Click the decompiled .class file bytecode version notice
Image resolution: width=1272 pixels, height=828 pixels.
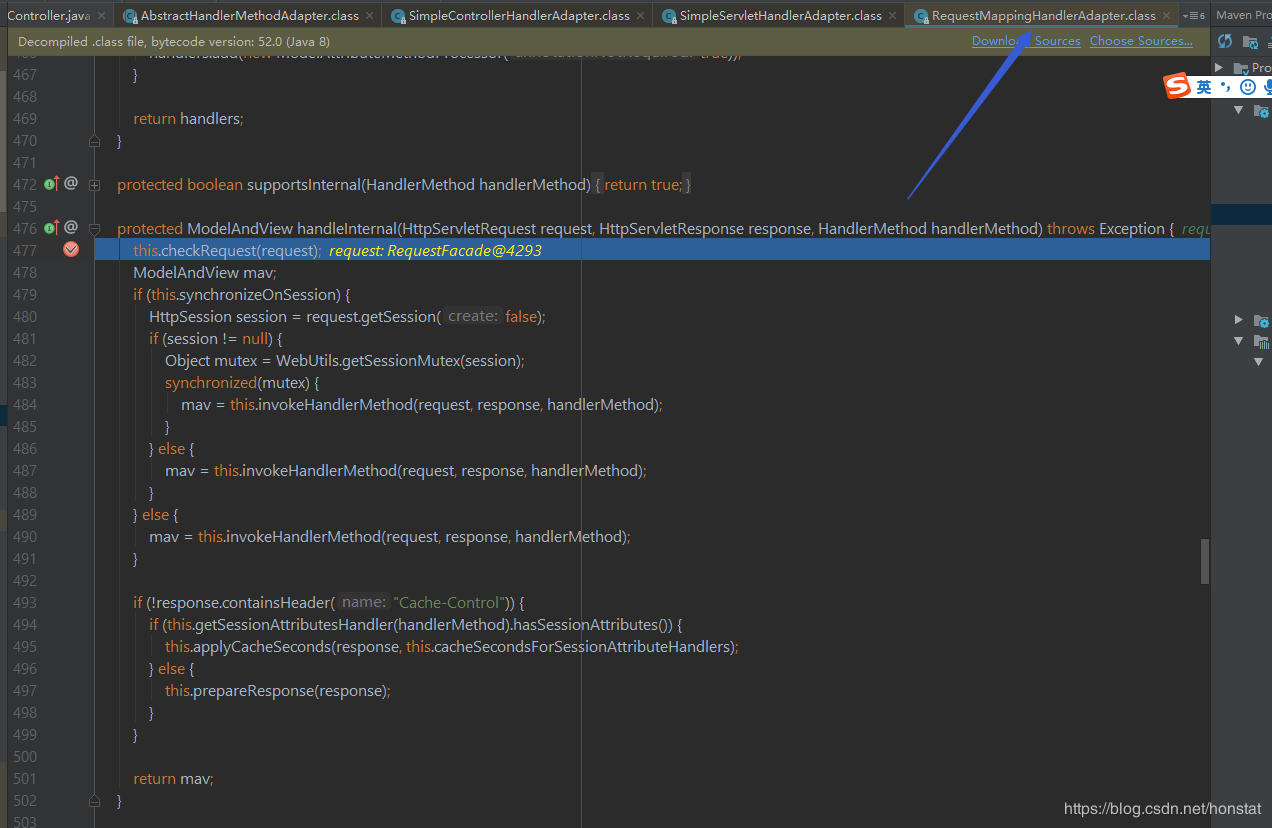pyautogui.click(x=174, y=41)
